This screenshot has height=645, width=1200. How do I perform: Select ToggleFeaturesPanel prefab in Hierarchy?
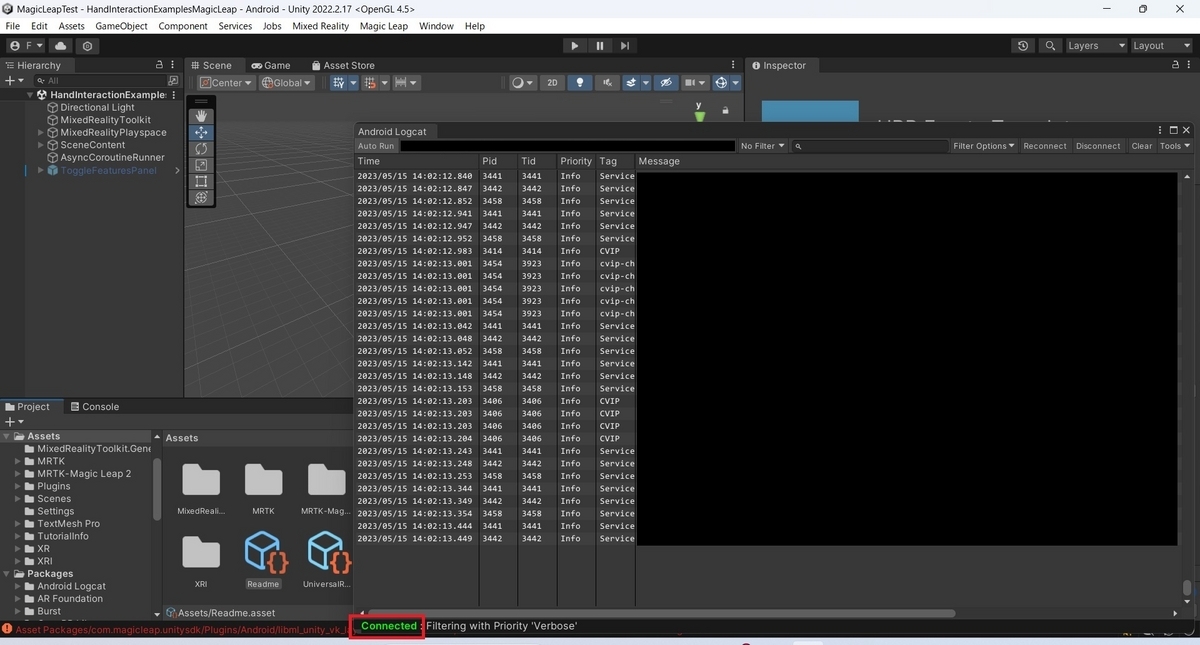coord(108,170)
